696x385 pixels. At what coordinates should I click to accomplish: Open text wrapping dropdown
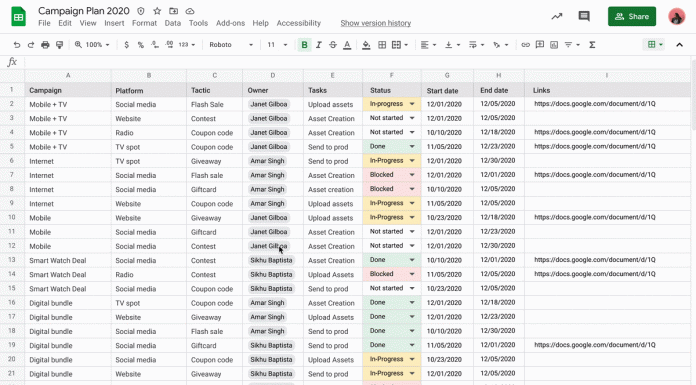point(476,45)
